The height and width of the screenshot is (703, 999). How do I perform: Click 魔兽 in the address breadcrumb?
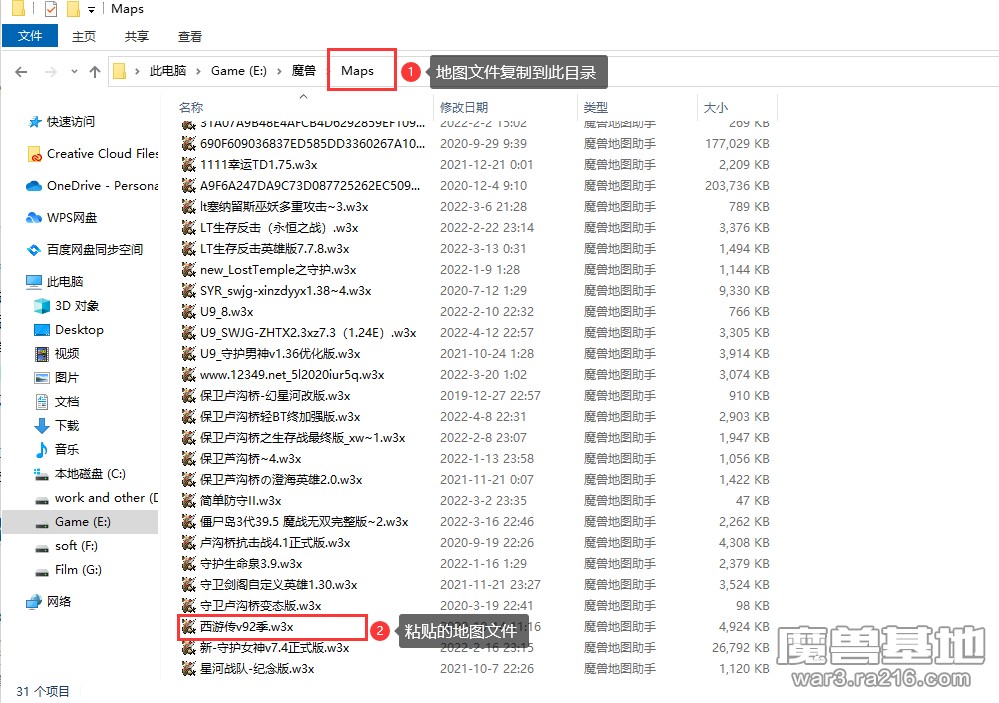pyautogui.click(x=303, y=71)
